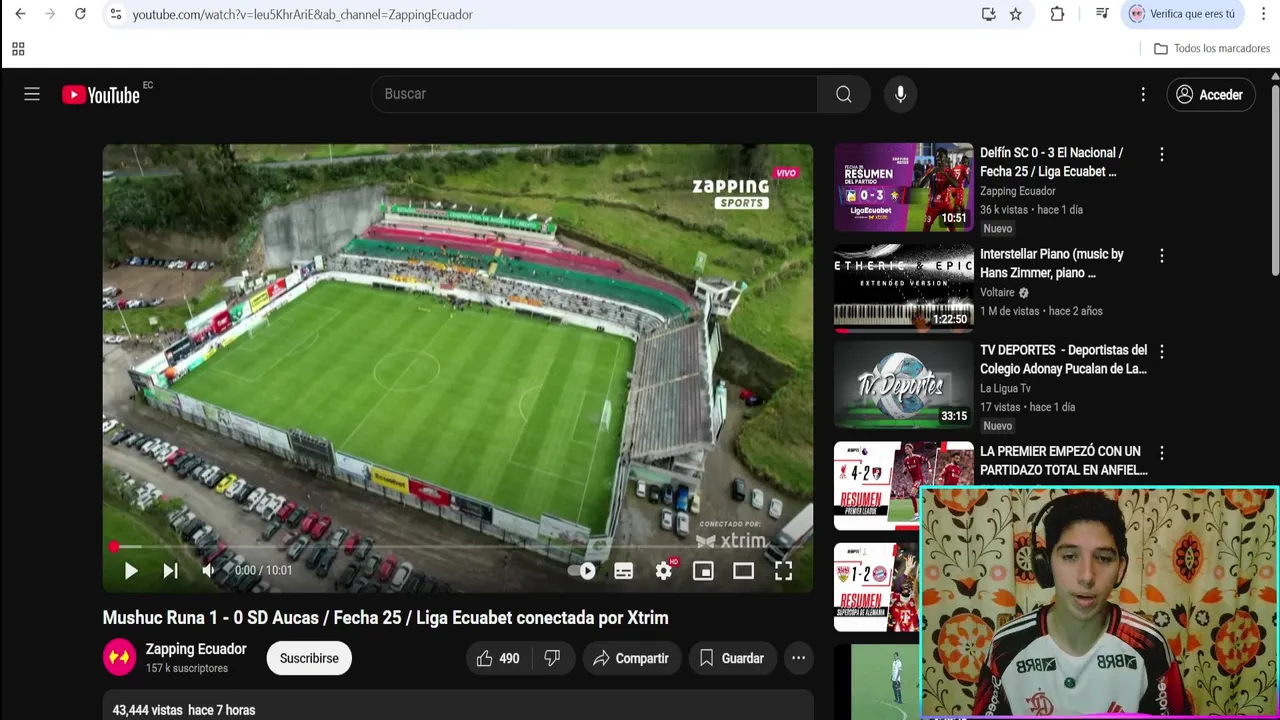Open the Interstellar Piano video title
The height and width of the screenshot is (720, 1280).
tap(1051, 263)
